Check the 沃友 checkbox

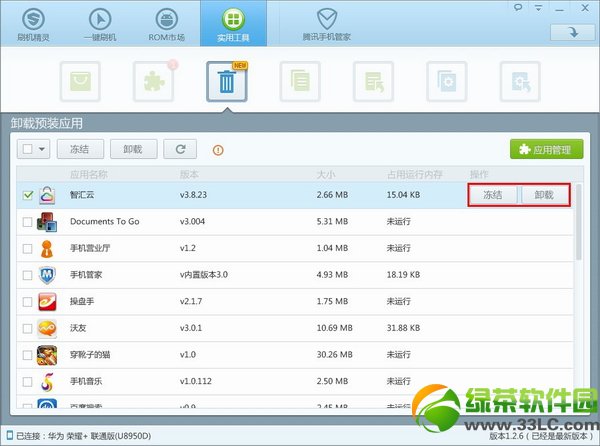[x=28, y=328]
